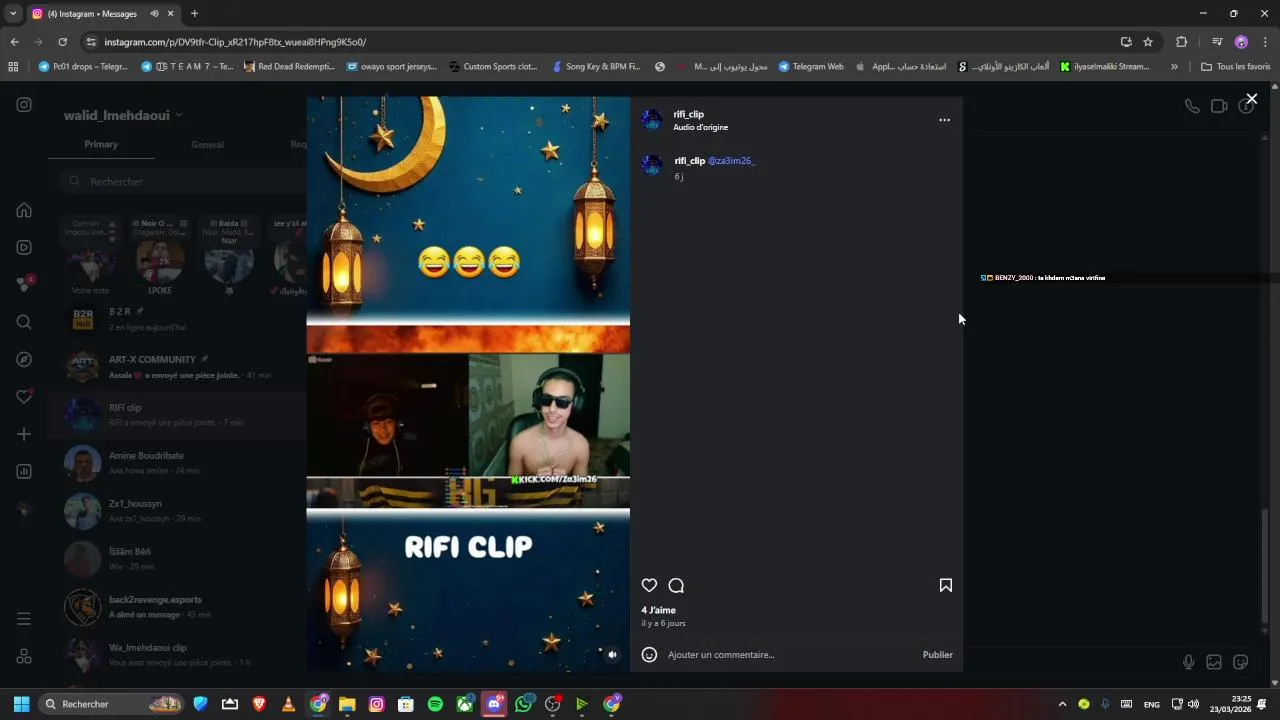Open the Amine Boudribate conversation
The height and width of the screenshot is (720, 1280).
point(178,463)
